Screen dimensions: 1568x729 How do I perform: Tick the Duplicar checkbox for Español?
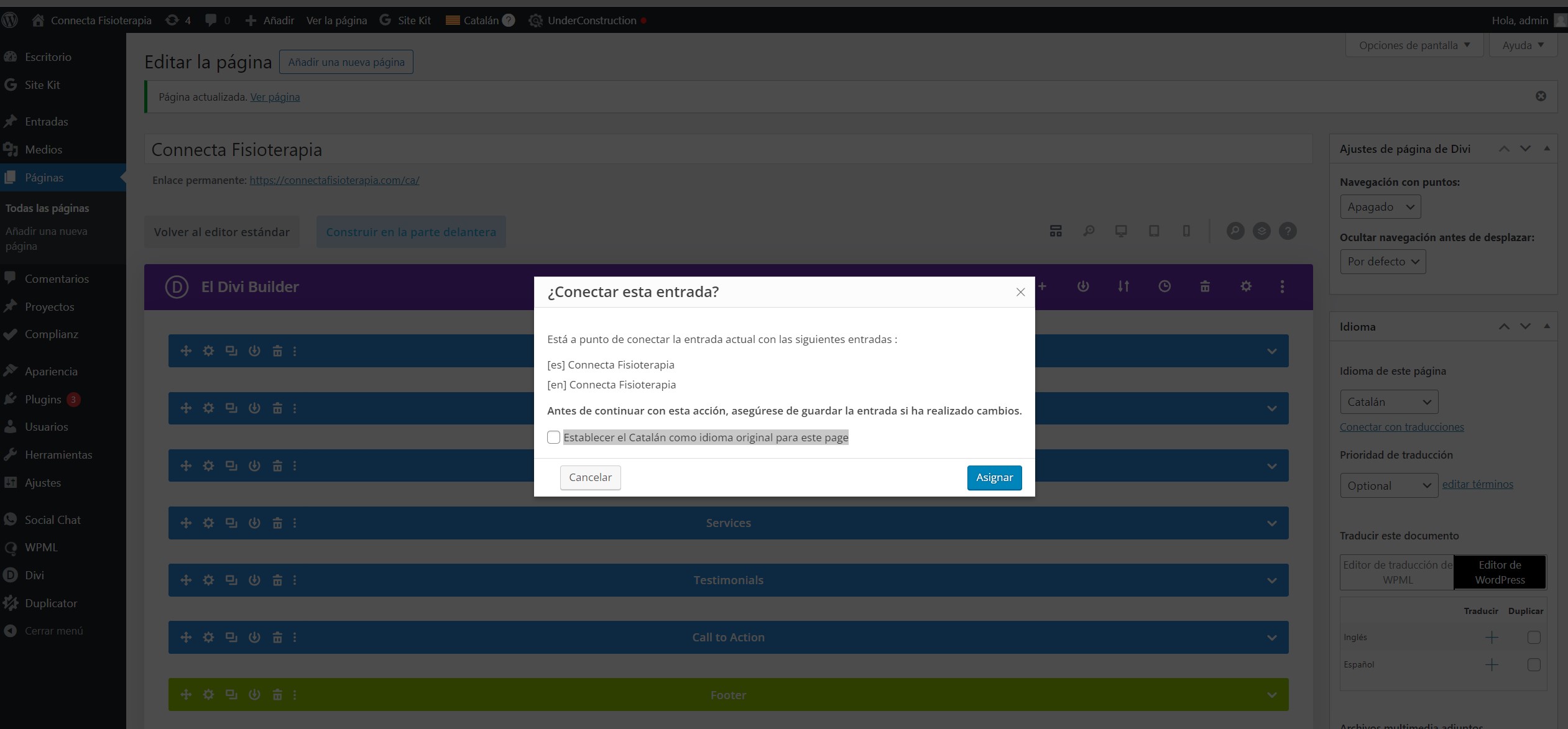[x=1534, y=665]
